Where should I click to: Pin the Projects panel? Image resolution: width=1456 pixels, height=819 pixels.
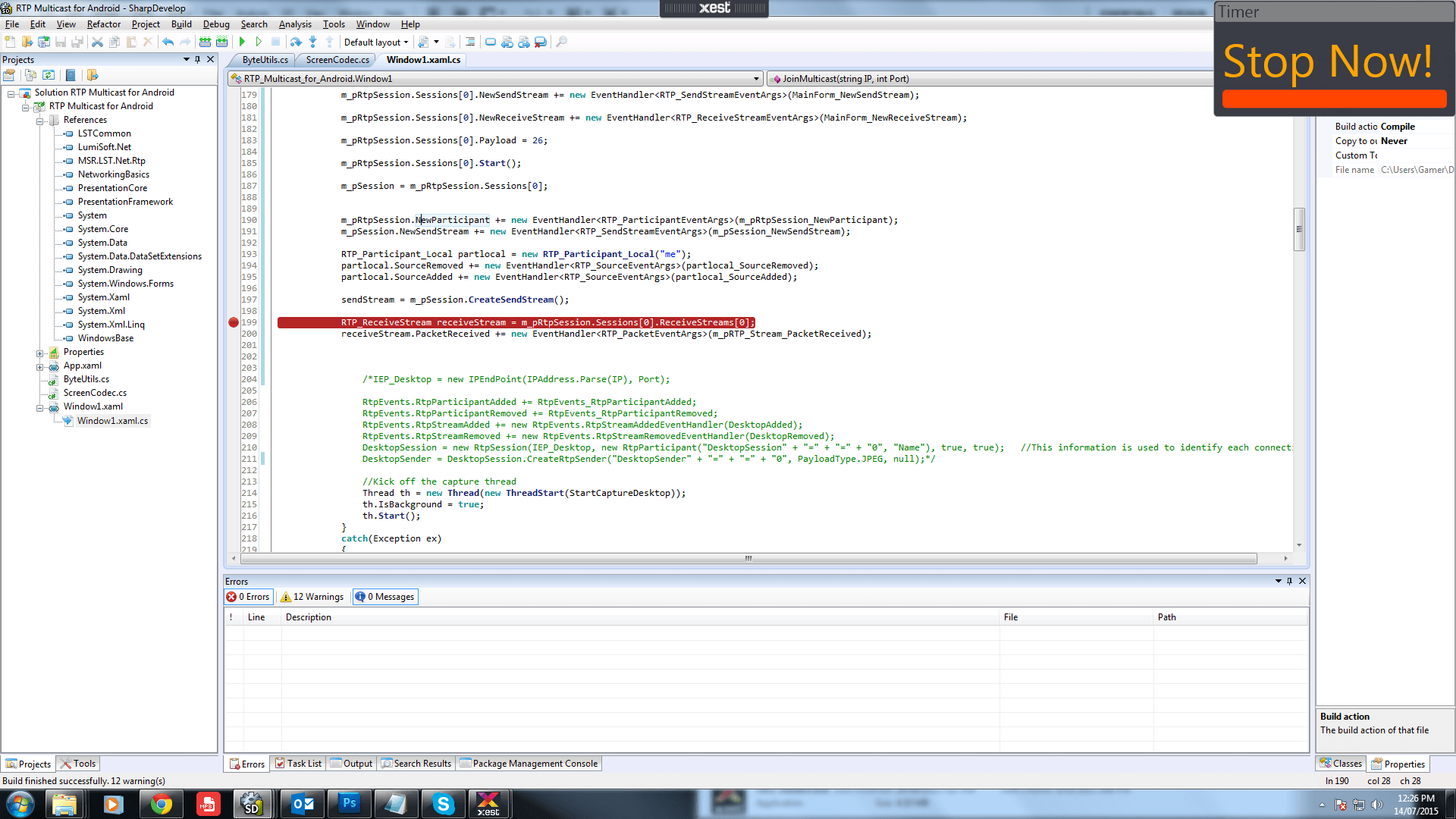(x=198, y=59)
